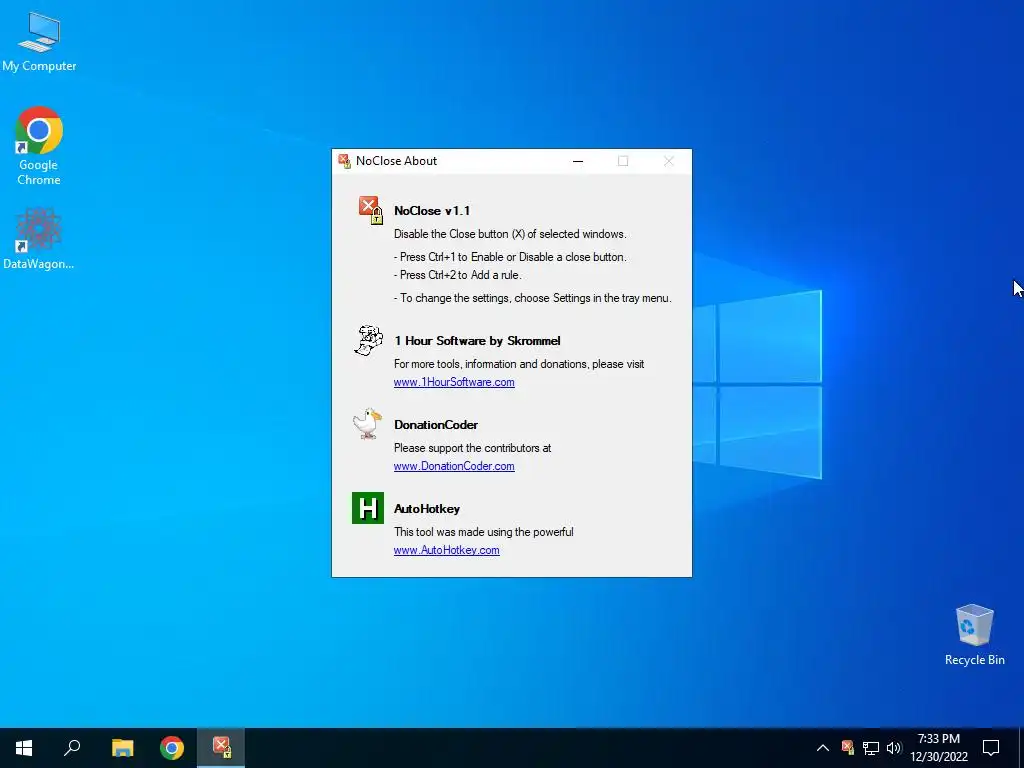
Task: Click 'Please support the contributors at' text
Action: [472, 448]
